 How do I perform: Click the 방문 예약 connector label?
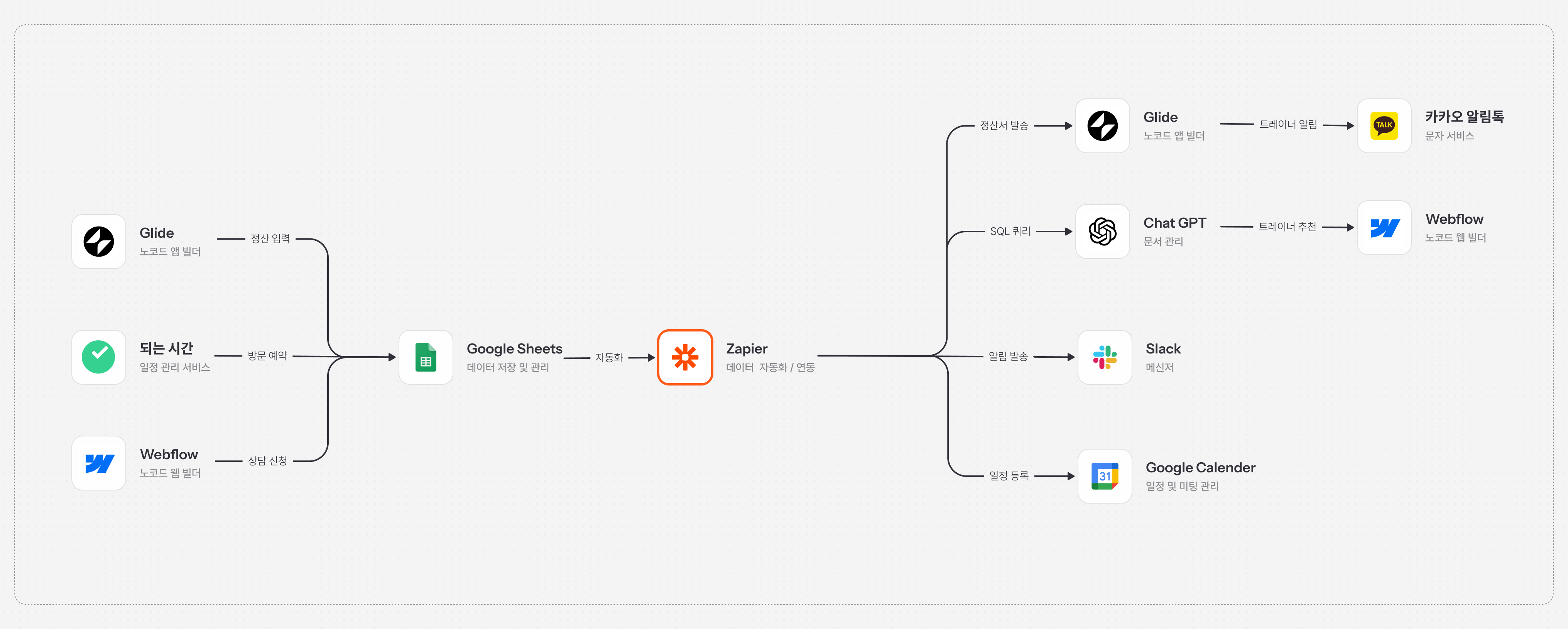267,356
